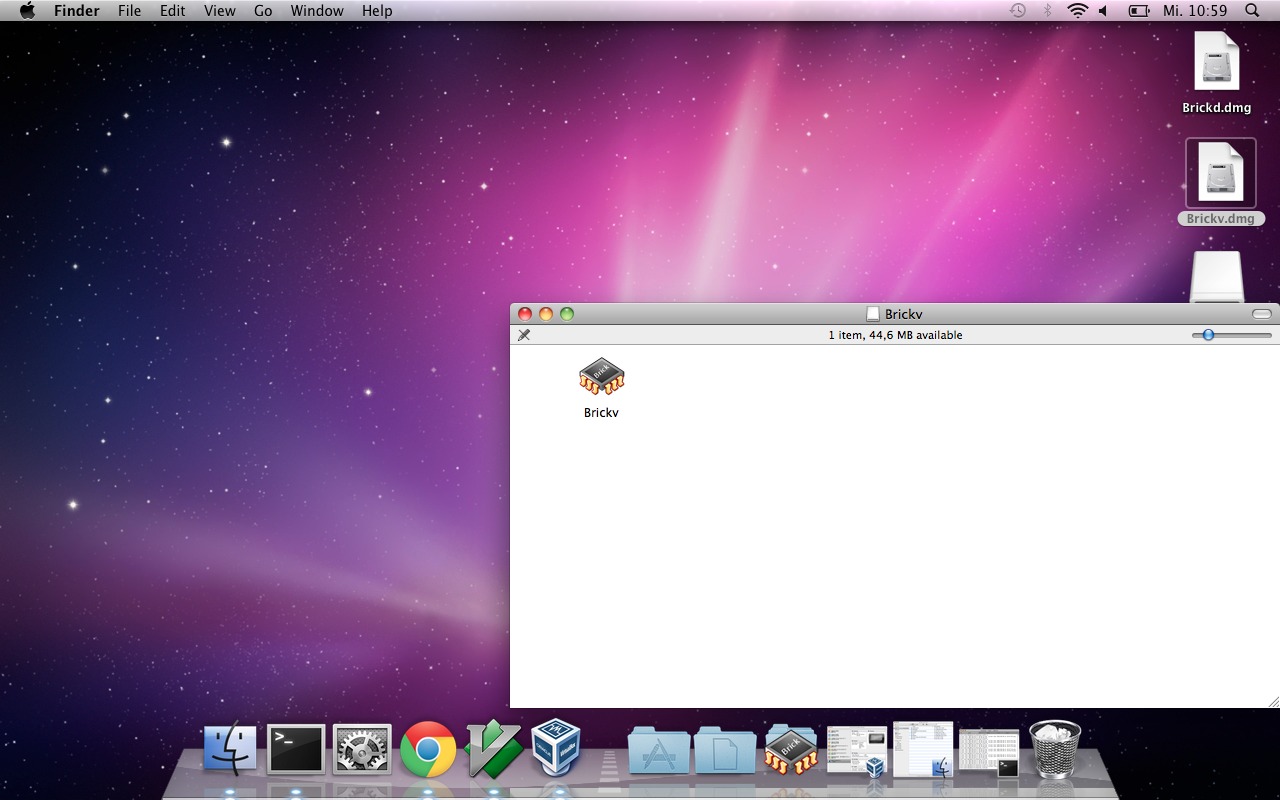The height and width of the screenshot is (800, 1280).
Task: Restore minimized Terminal window thumbnail in Dock
Action: coord(989,752)
